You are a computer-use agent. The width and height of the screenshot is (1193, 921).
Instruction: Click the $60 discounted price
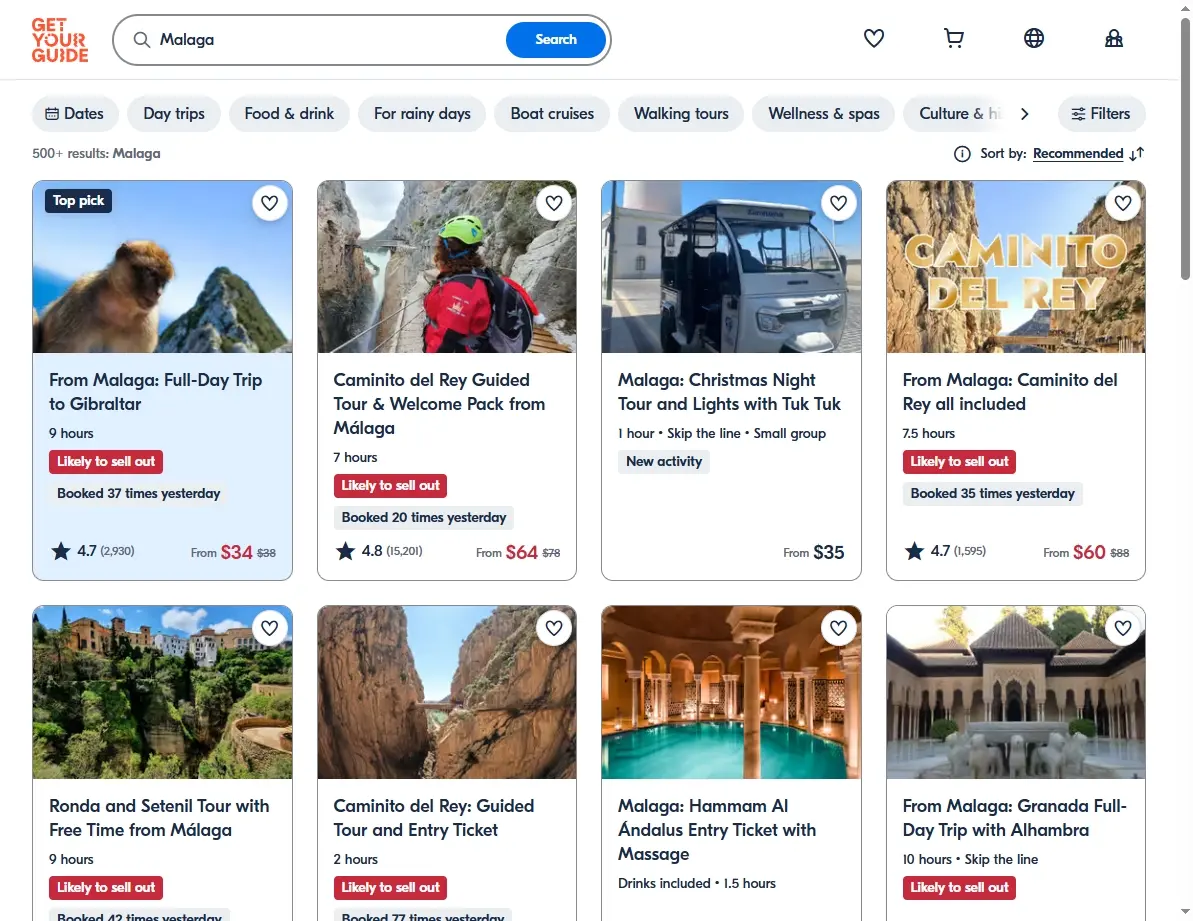click(x=1089, y=552)
